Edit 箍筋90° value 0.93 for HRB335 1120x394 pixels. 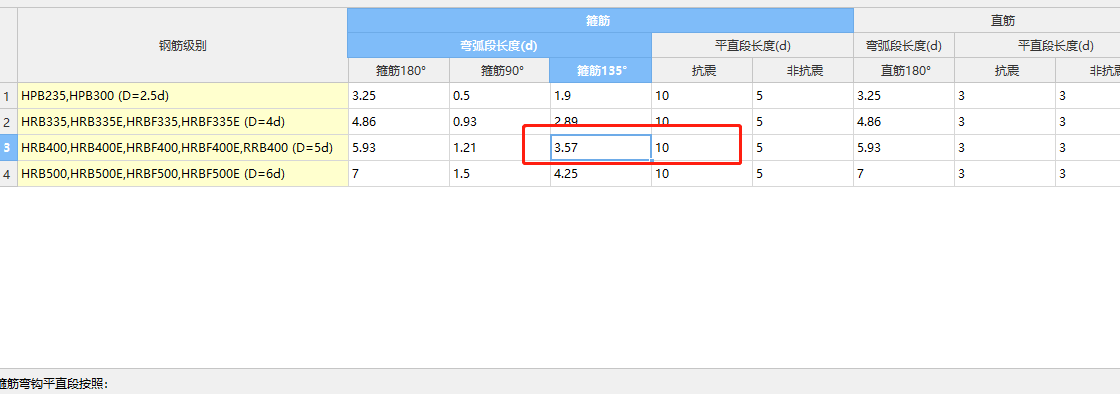tap(500, 122)
